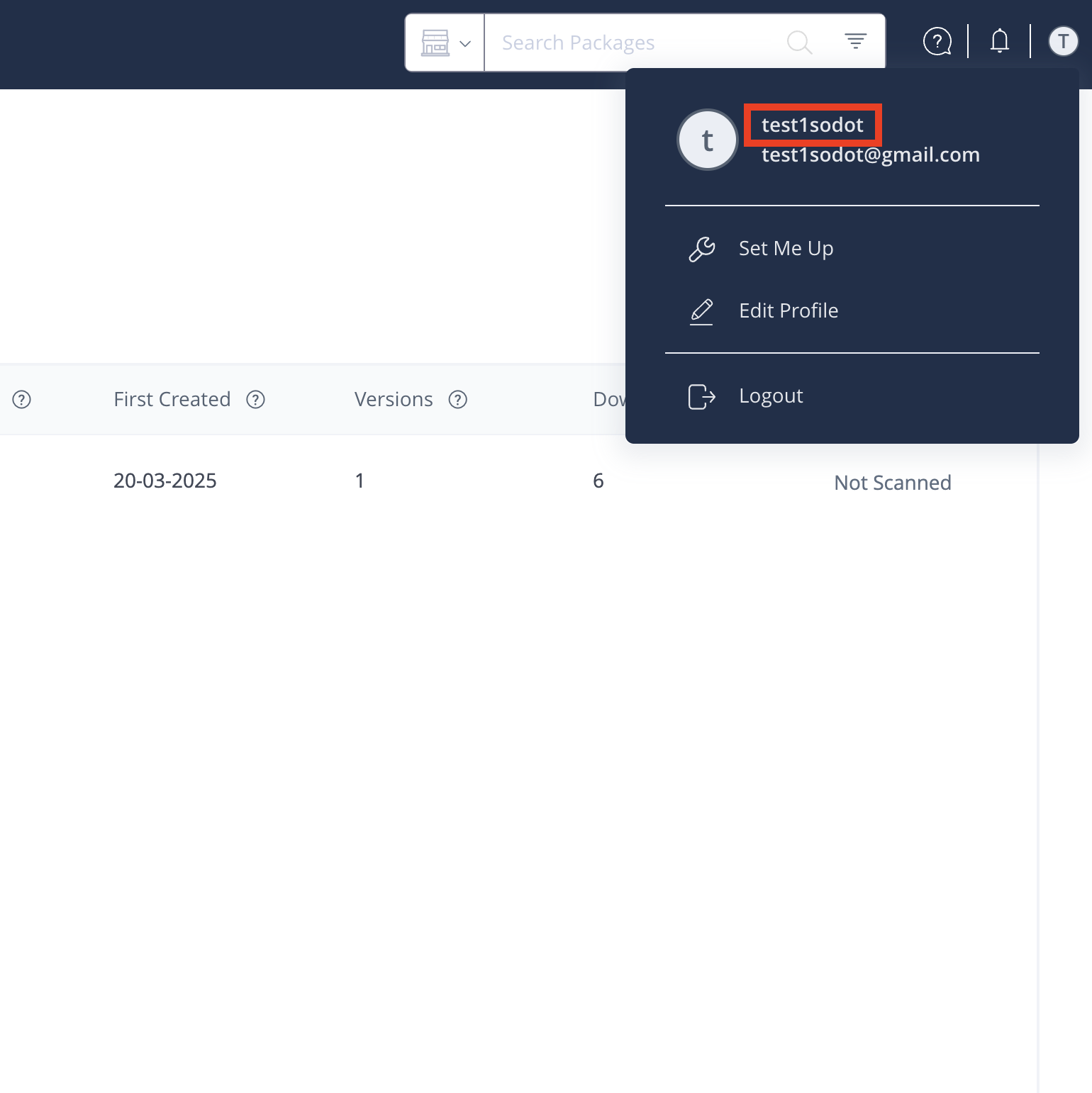Image resolution: width=1092 pixels, height=1093 pixels.
Task: Click the versions count cell 1
Action: 360,481
